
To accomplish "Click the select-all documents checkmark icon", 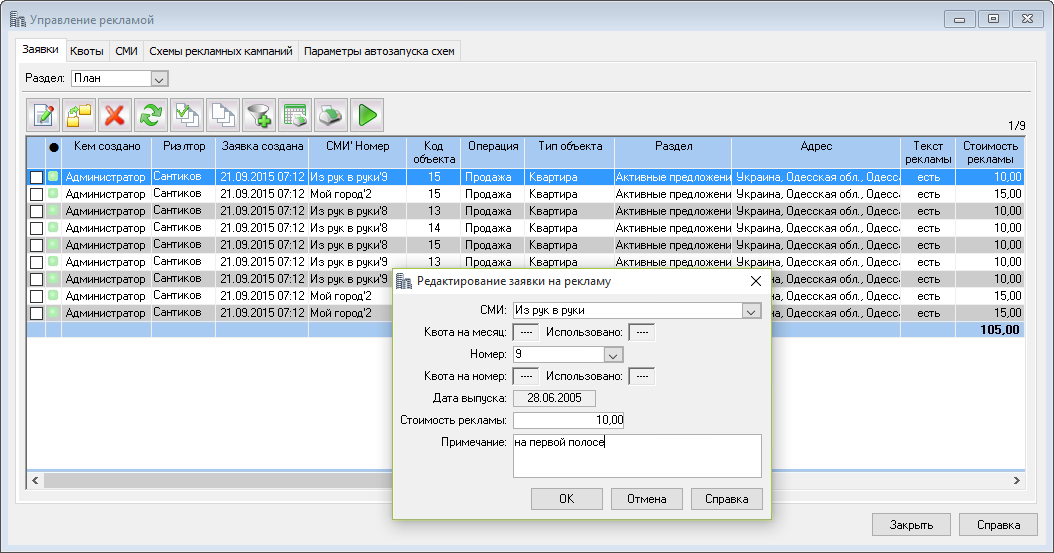I will 187,115.
